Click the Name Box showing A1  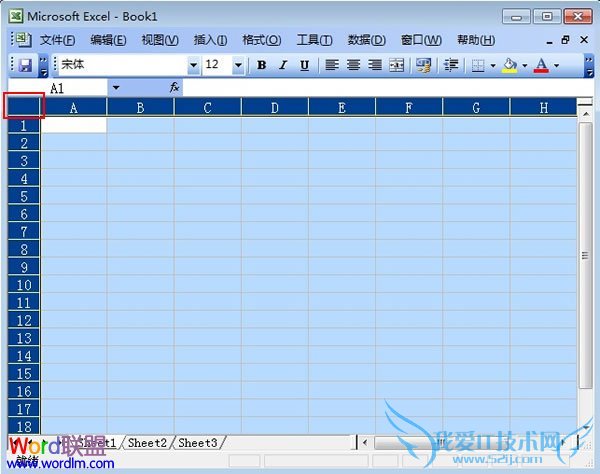57,88
